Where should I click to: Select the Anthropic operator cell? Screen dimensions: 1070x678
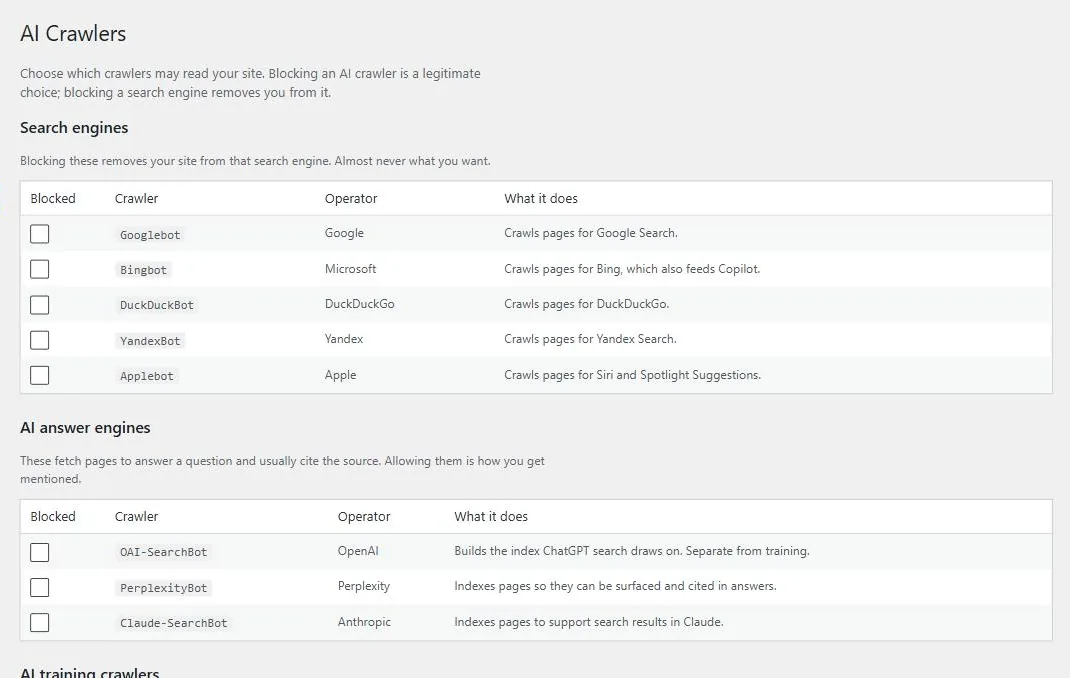pyautogui.click(x=364, y=622)
